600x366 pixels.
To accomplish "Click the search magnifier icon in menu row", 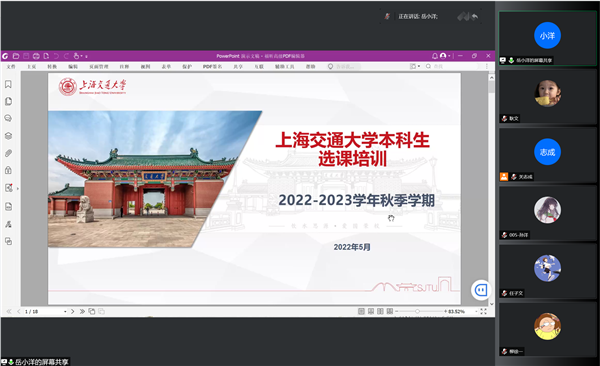I will tap(428, 66).
